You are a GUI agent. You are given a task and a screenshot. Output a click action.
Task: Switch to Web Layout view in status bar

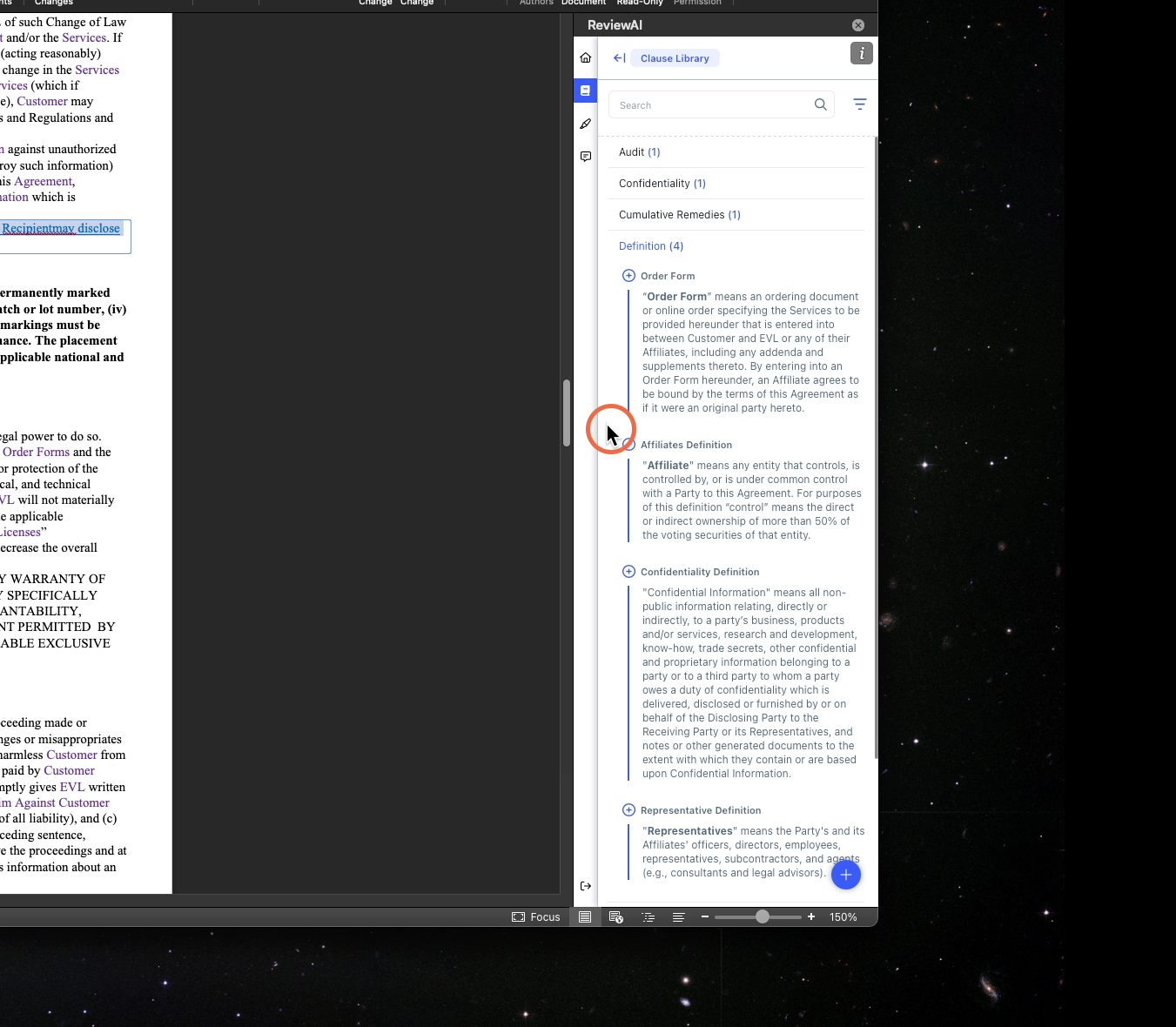(x=616, y=917)
